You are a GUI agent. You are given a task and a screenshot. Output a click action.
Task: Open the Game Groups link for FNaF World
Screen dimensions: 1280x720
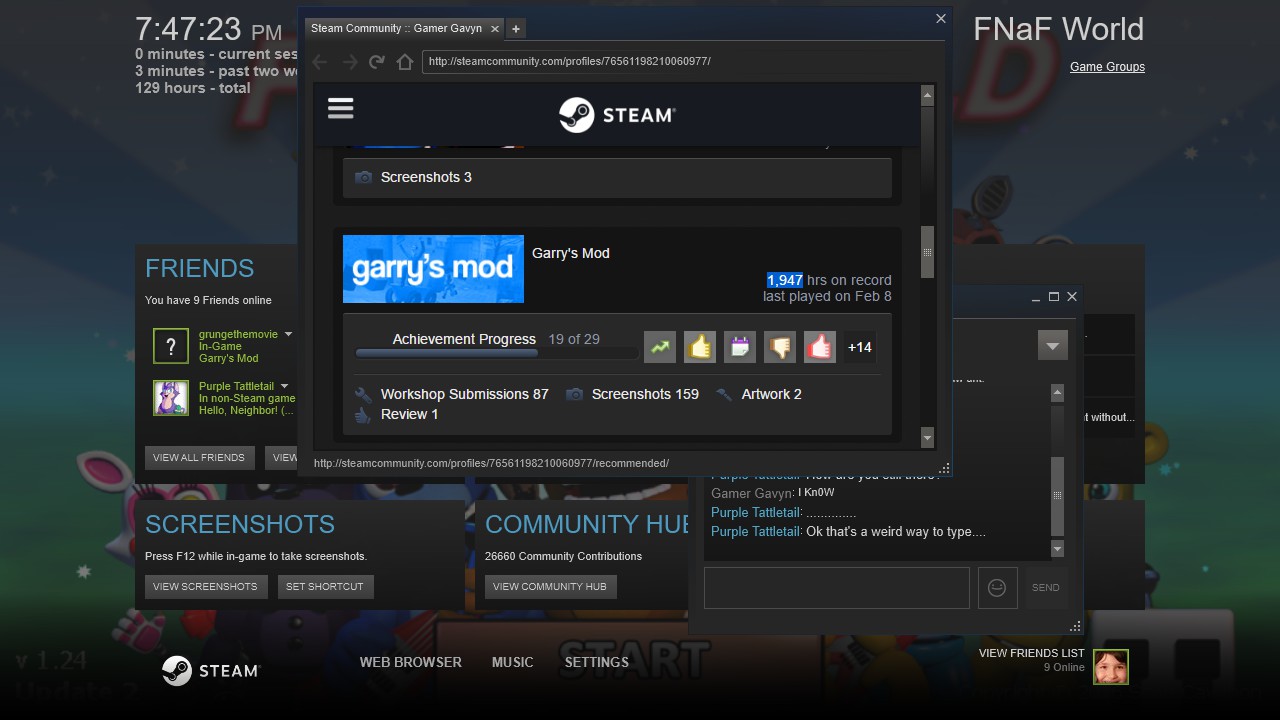click(1107, 66)
